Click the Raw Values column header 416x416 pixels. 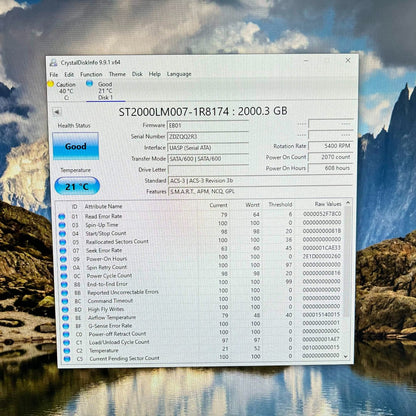coord(328,204)
